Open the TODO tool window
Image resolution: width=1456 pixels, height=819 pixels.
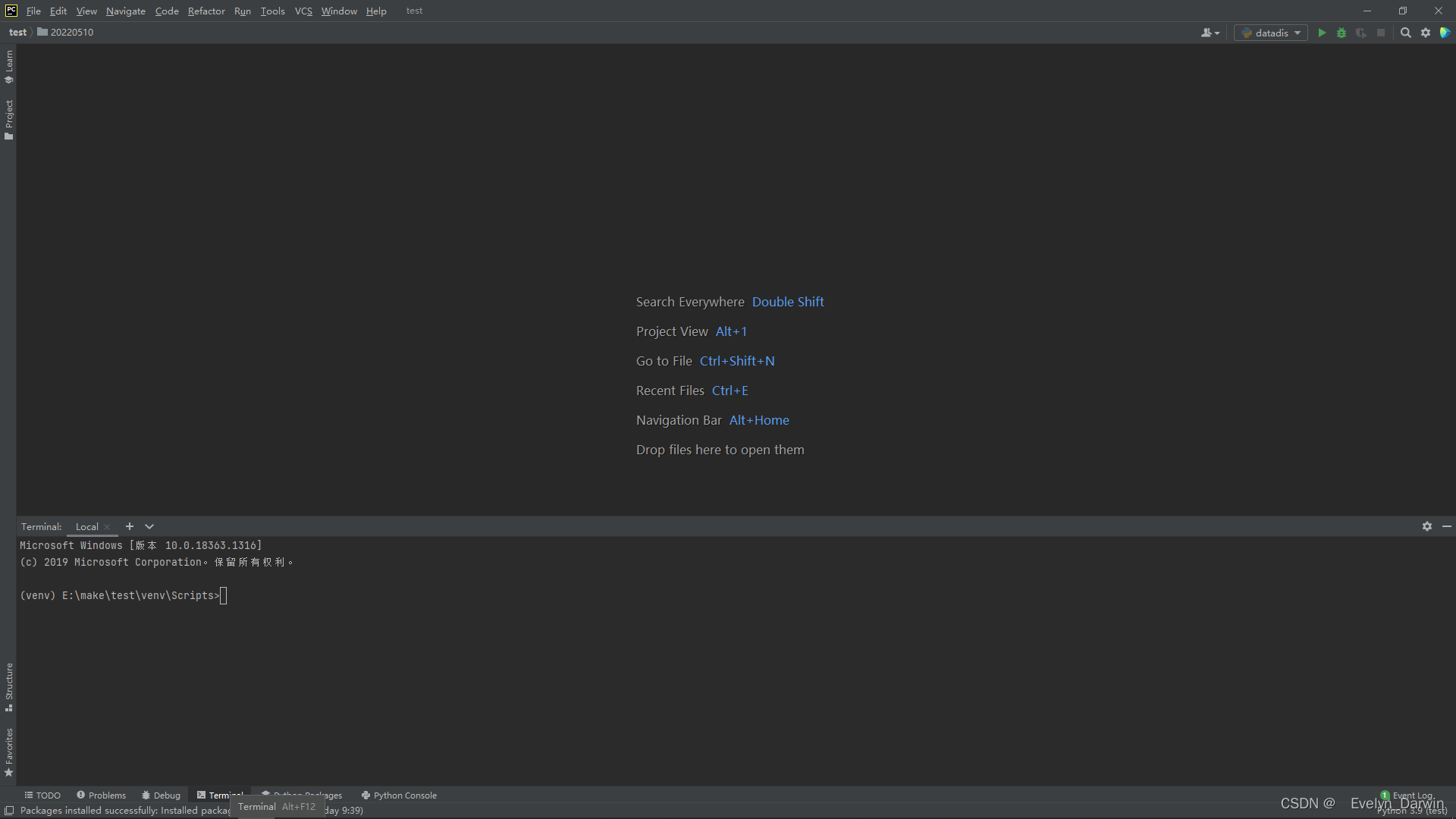coord(42,795)
